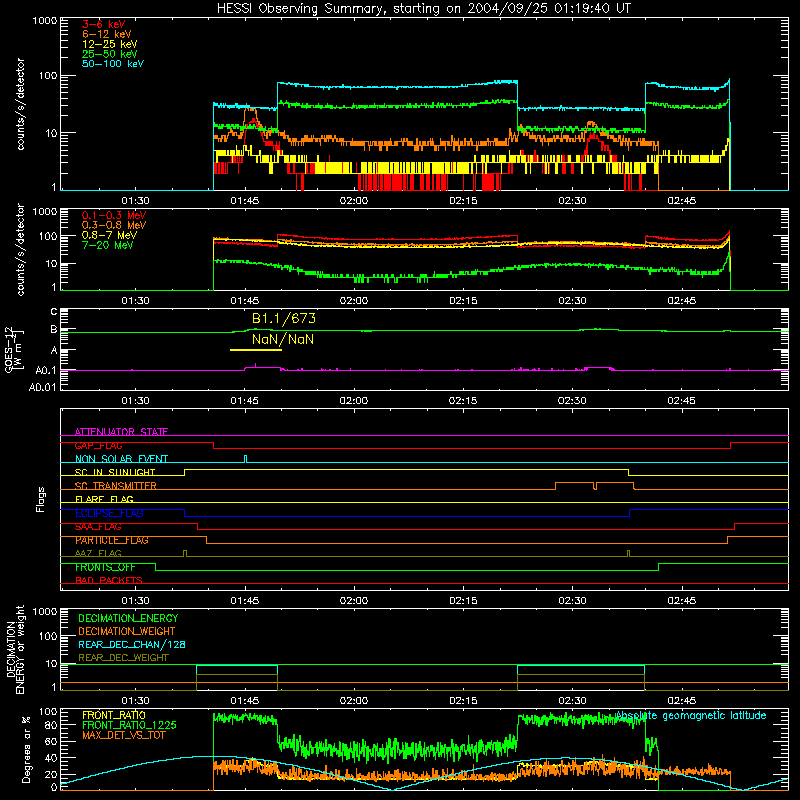Click the NaN/NaN annotation in GOES panel
This screenshot has width=800, height=800.
pos(283,339)
